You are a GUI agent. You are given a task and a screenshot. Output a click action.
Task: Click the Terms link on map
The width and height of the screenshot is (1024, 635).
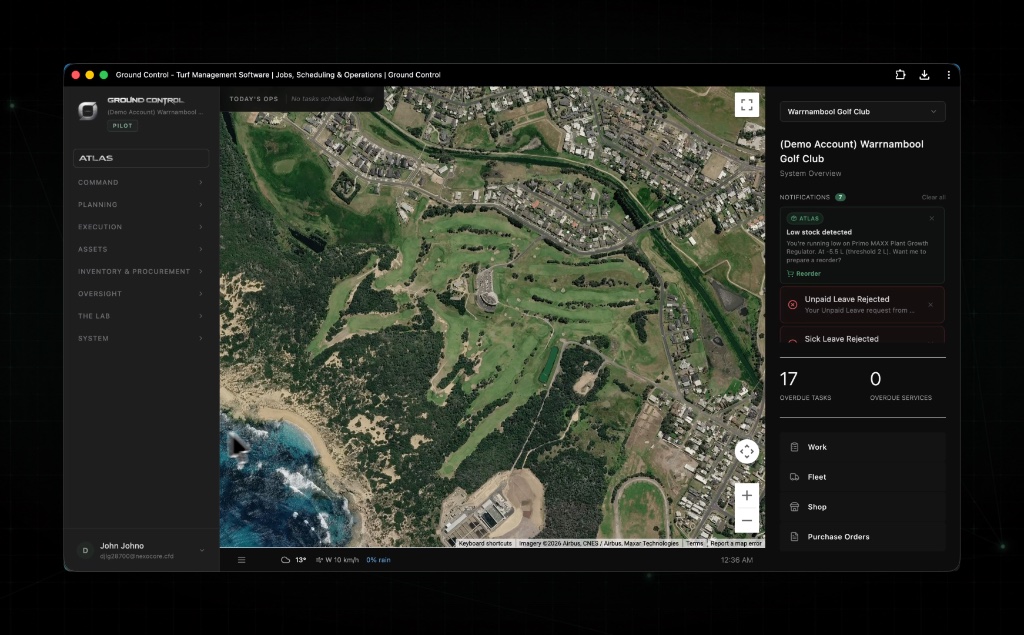pos(694,544)
